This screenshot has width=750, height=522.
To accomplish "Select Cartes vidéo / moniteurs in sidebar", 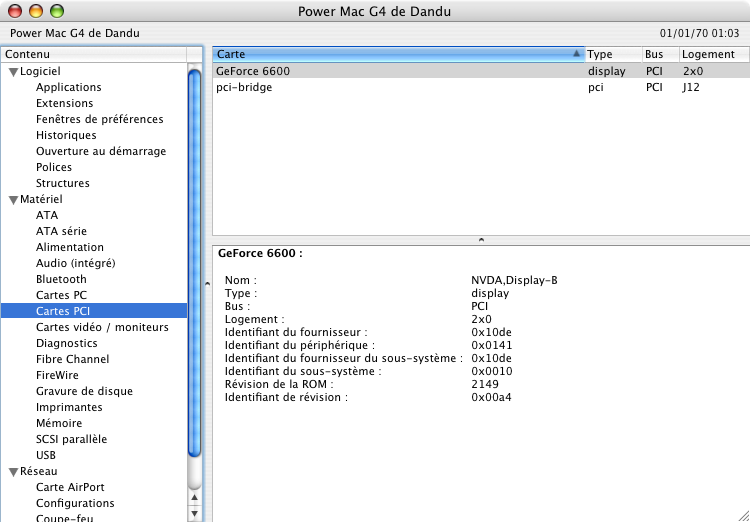I will click(x=102, y=327).
